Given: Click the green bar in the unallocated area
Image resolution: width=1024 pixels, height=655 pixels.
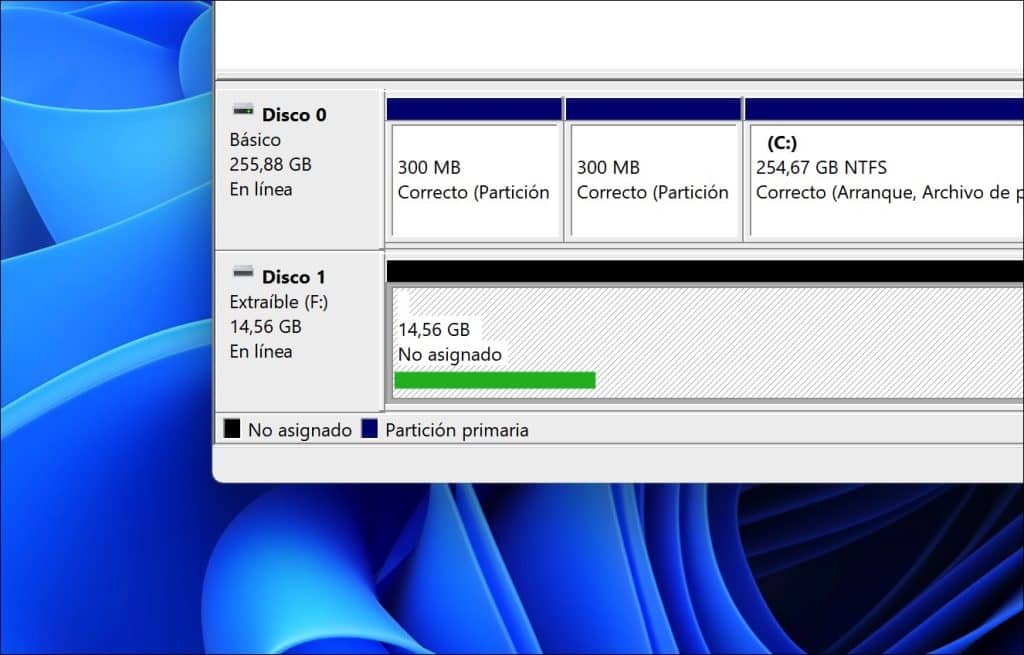Looking at the screenshot, I should pos(495,380).
